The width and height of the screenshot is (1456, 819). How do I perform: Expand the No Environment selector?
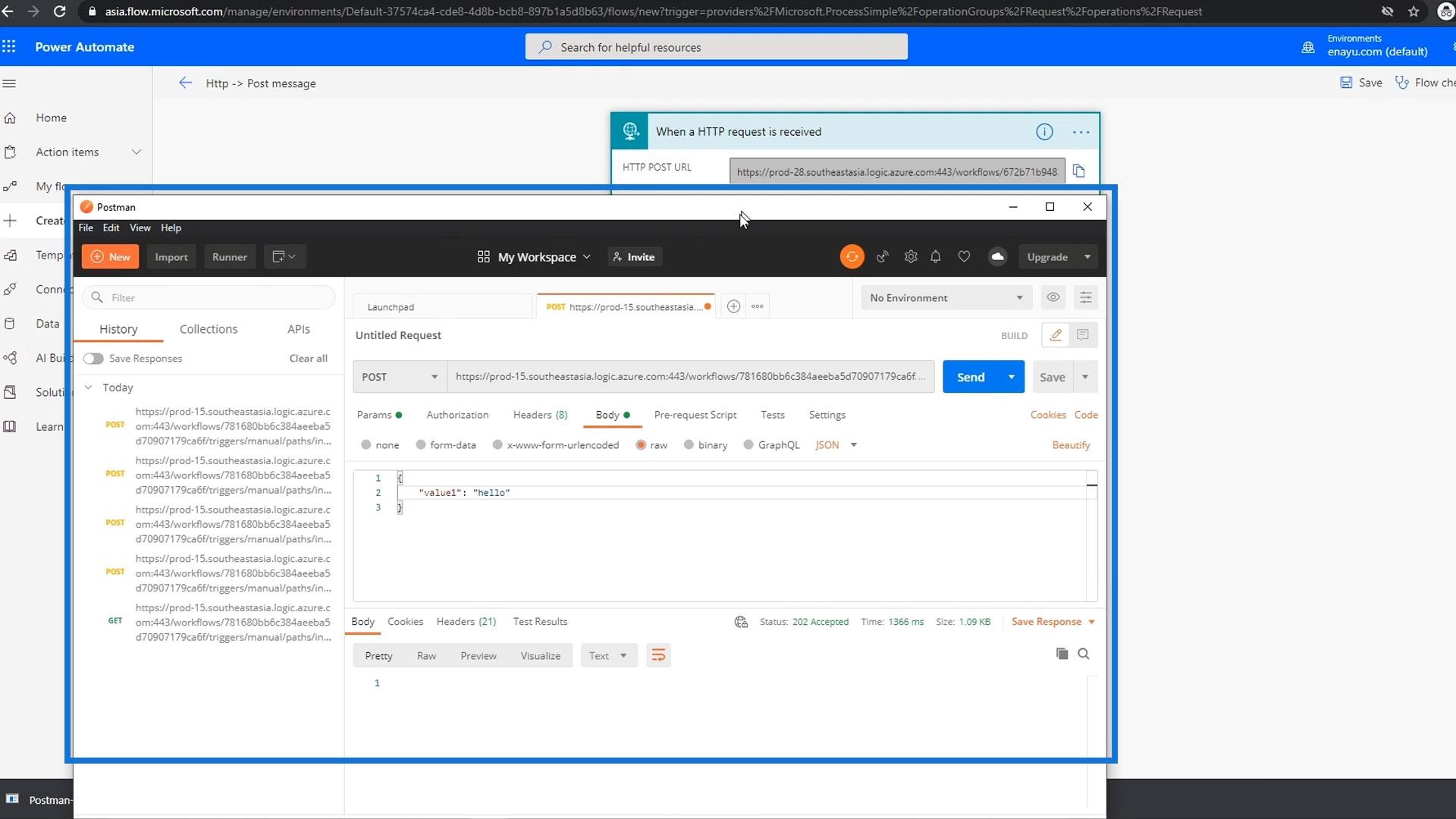point(946,298)
